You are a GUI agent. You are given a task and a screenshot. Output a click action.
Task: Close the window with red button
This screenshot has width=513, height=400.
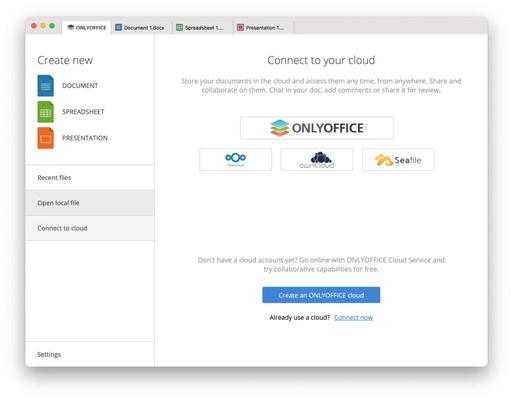click(x=34, y=26)
